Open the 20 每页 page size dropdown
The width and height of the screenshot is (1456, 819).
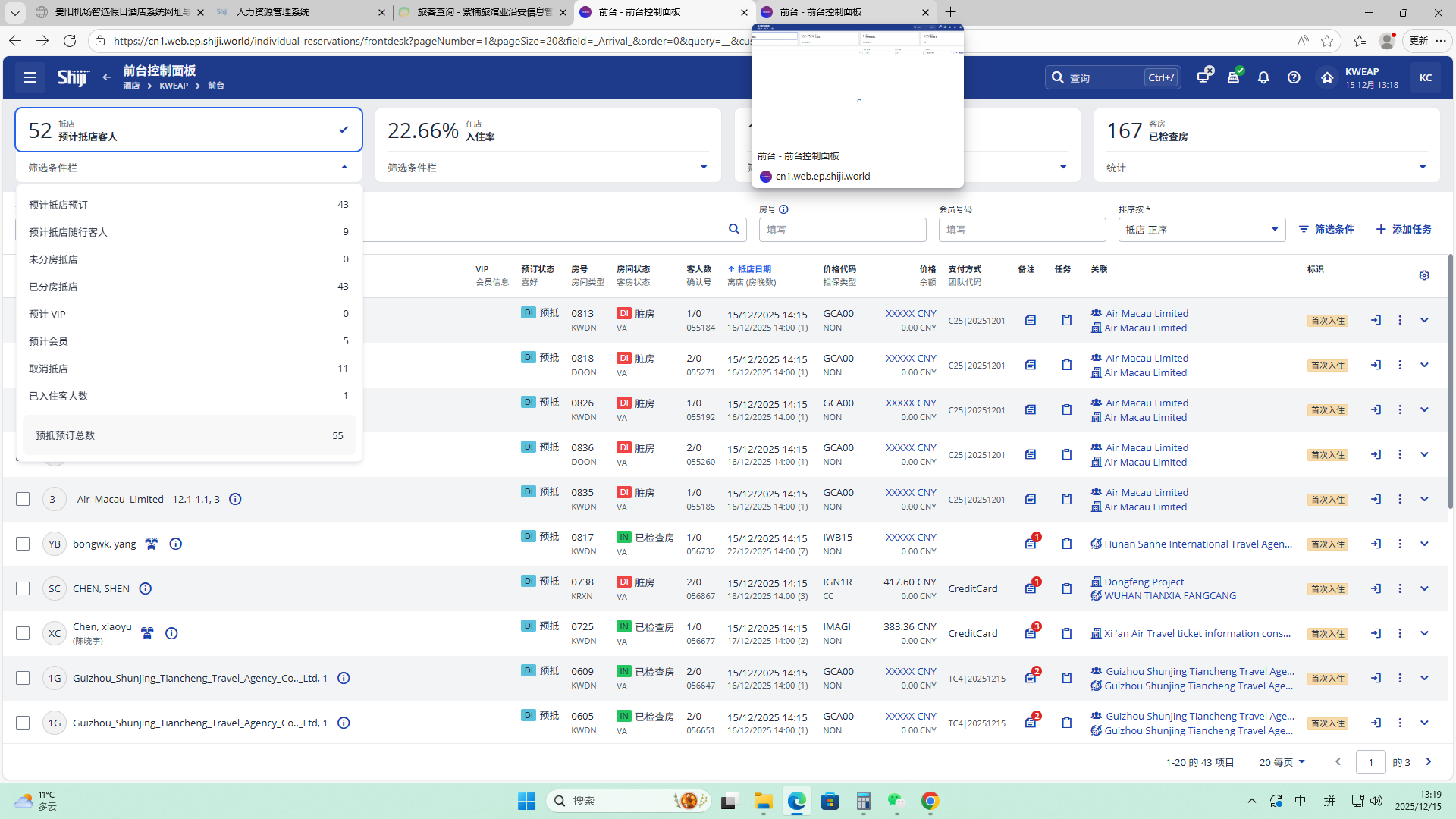pos(1282,762)
